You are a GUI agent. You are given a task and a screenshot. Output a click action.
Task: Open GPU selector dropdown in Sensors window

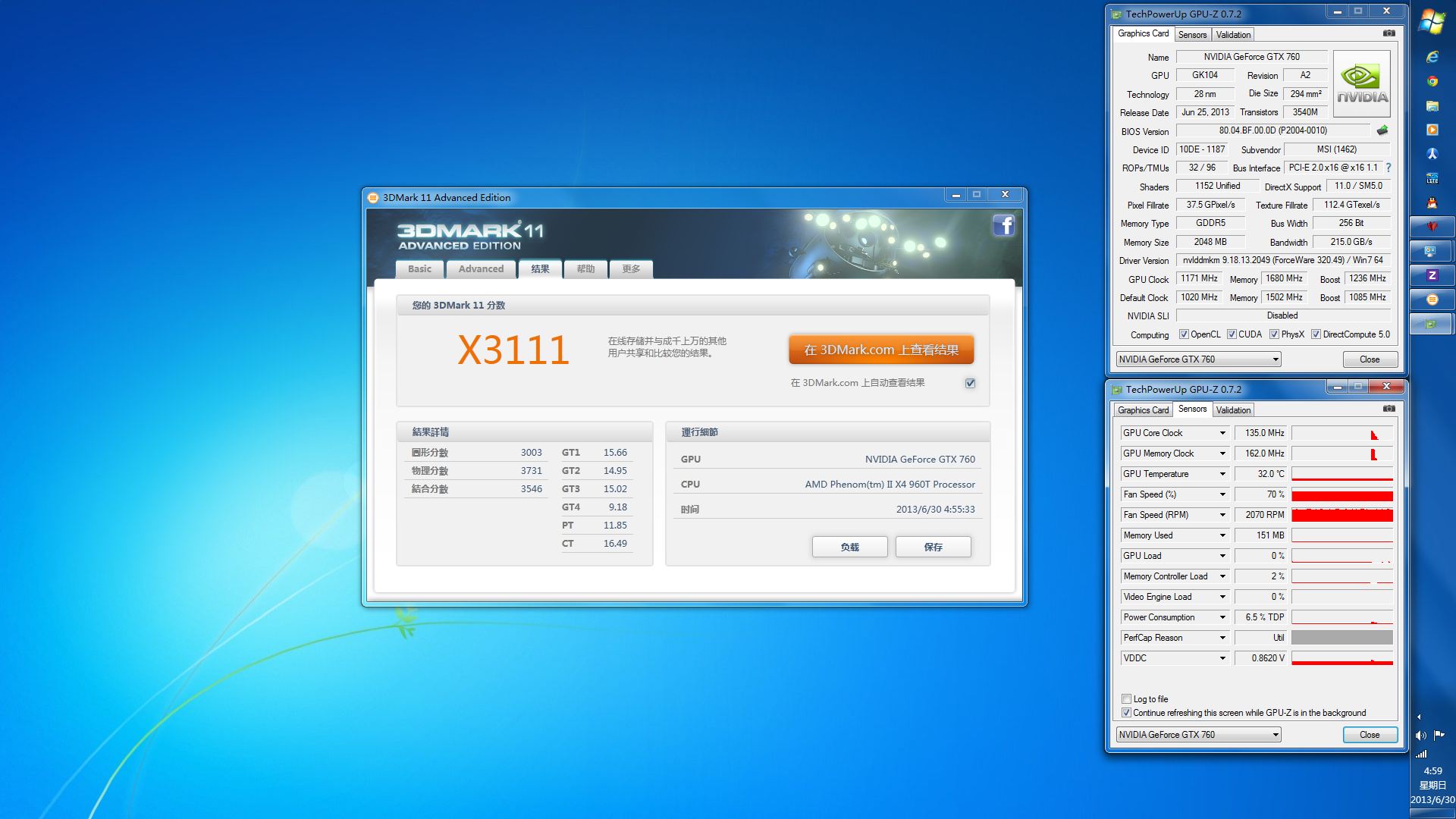[1198, 735]
